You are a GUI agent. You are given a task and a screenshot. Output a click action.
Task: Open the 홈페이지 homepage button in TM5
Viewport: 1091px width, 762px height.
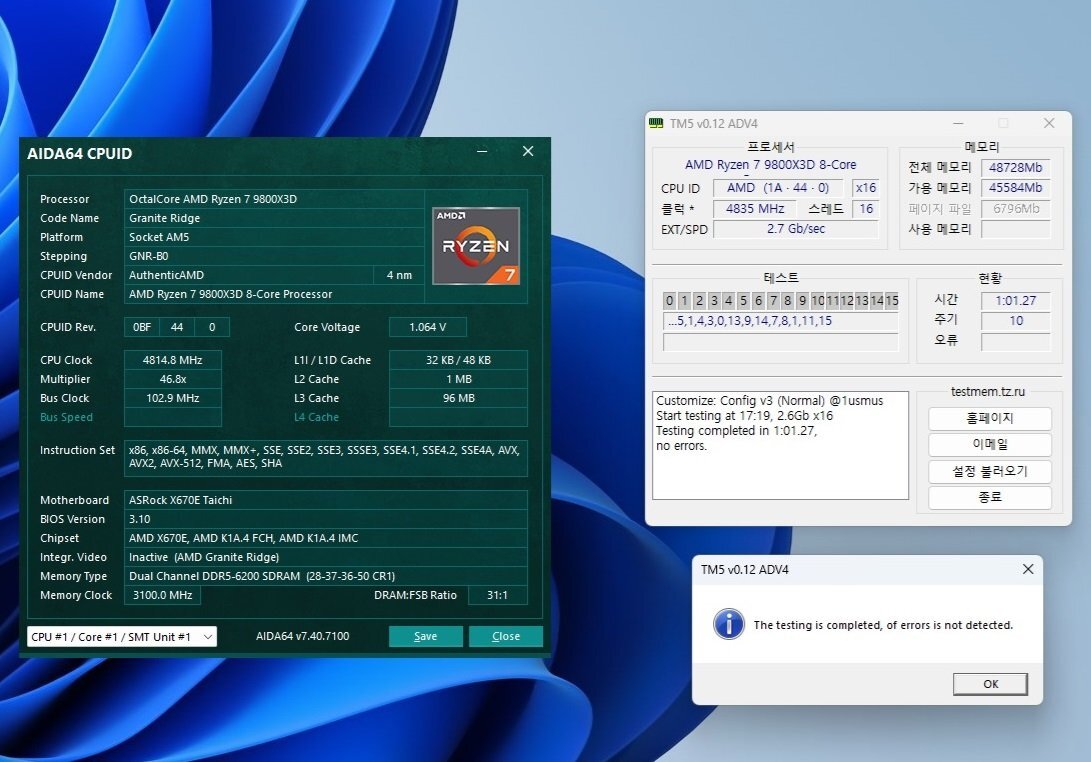[989, 418]
